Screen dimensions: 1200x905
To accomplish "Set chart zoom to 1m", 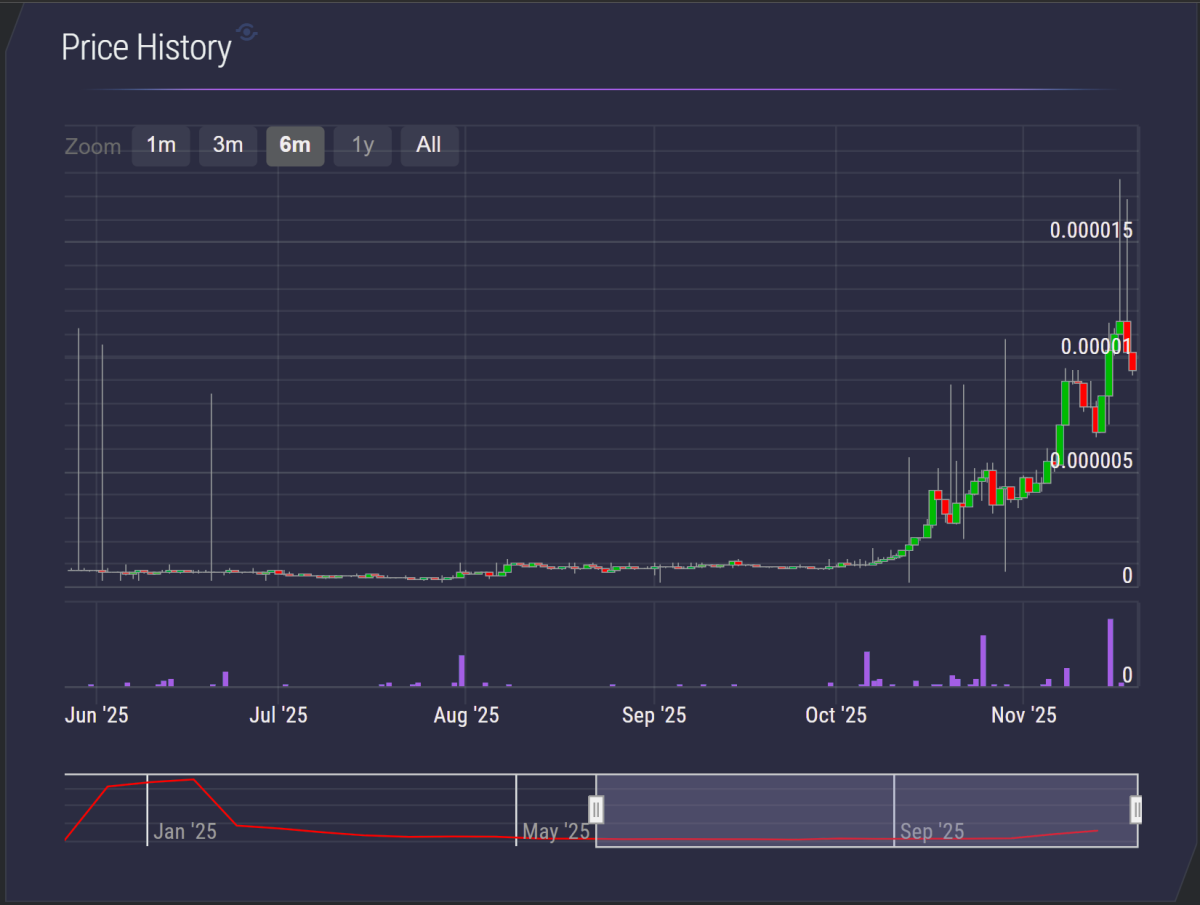I will pyautogui.click(x=161, y=145).
